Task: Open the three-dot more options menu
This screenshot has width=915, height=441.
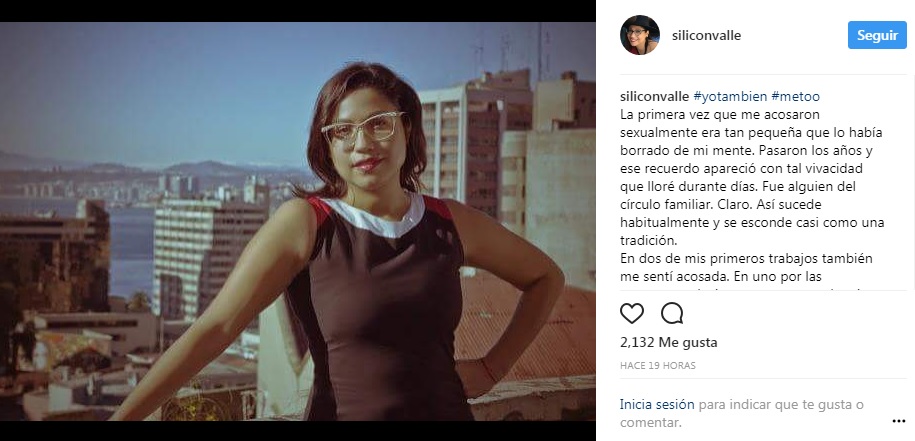Action: point(898,421)
